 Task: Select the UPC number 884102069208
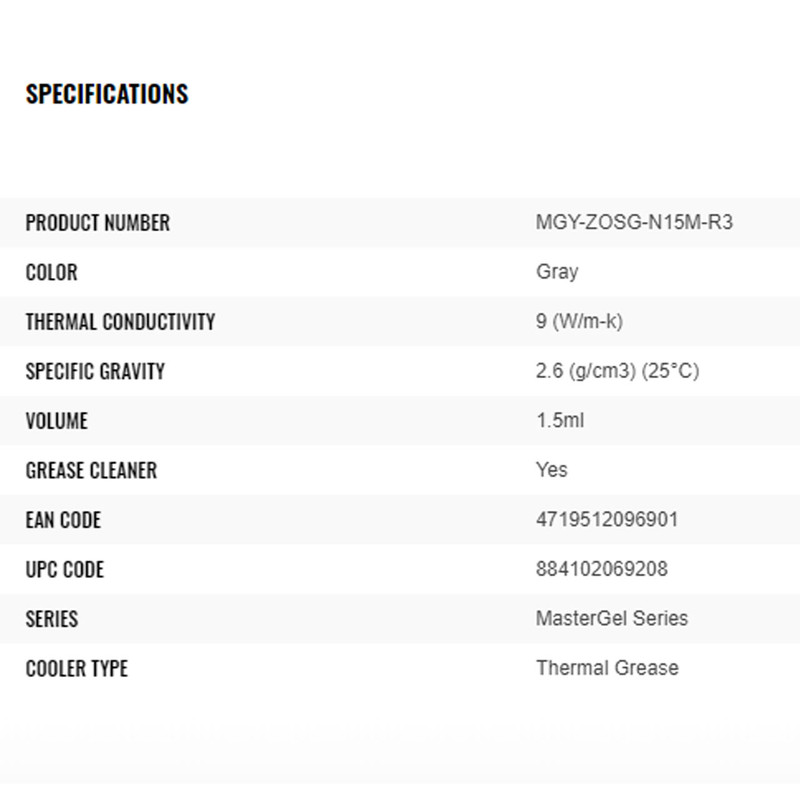click(x=602, y=569)
